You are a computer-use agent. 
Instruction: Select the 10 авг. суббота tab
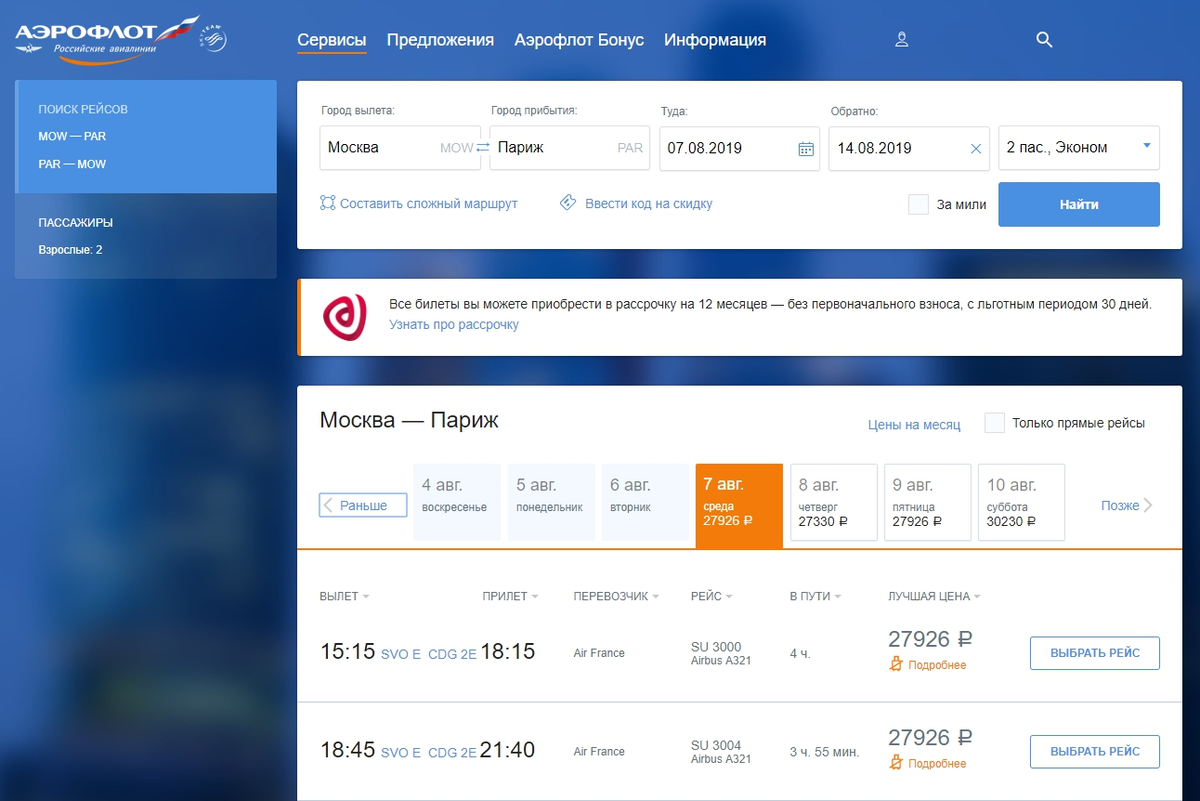[x=1021, y=502]
